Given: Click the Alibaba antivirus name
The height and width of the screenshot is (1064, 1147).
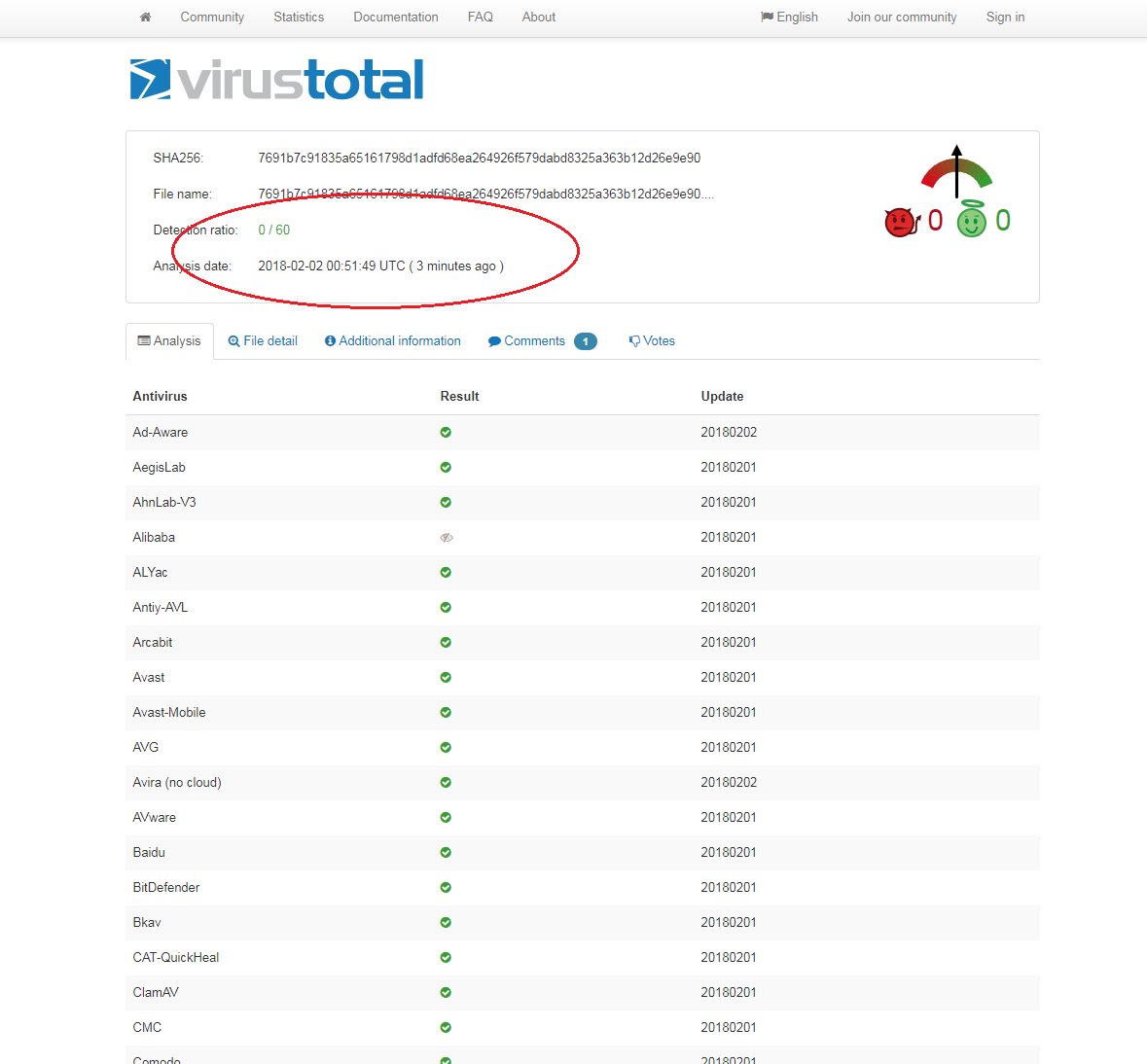Looking at the screenshot, I should tap(154, 538).
